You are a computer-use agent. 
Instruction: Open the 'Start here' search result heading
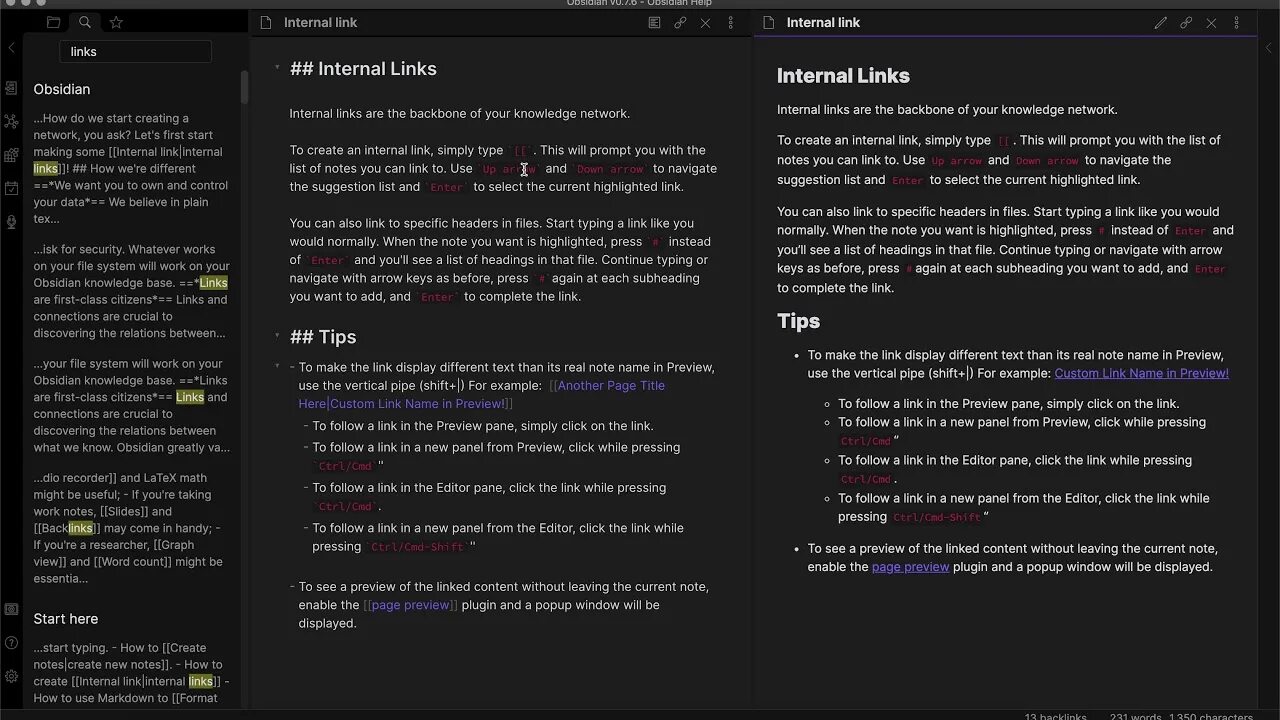coord(66,619)
